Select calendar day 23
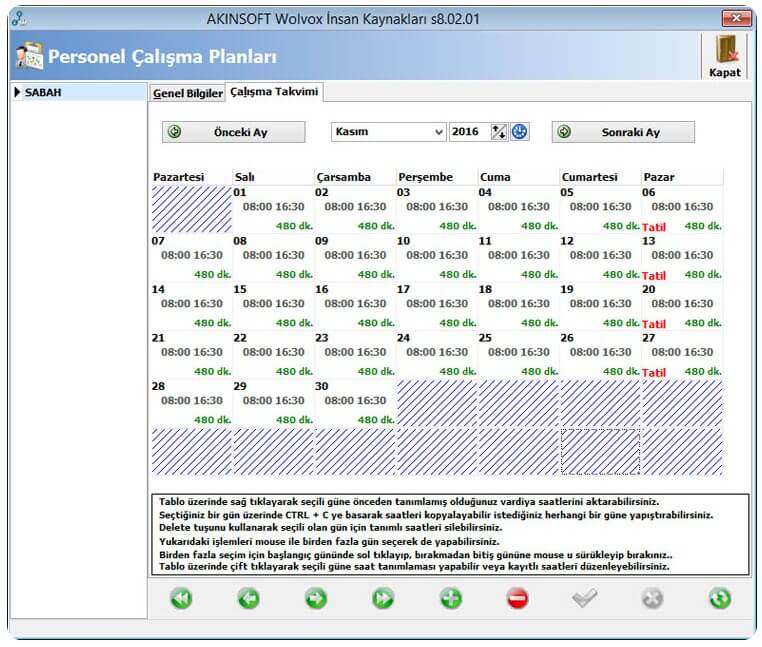The image size is (762, 647). (355, 355)
